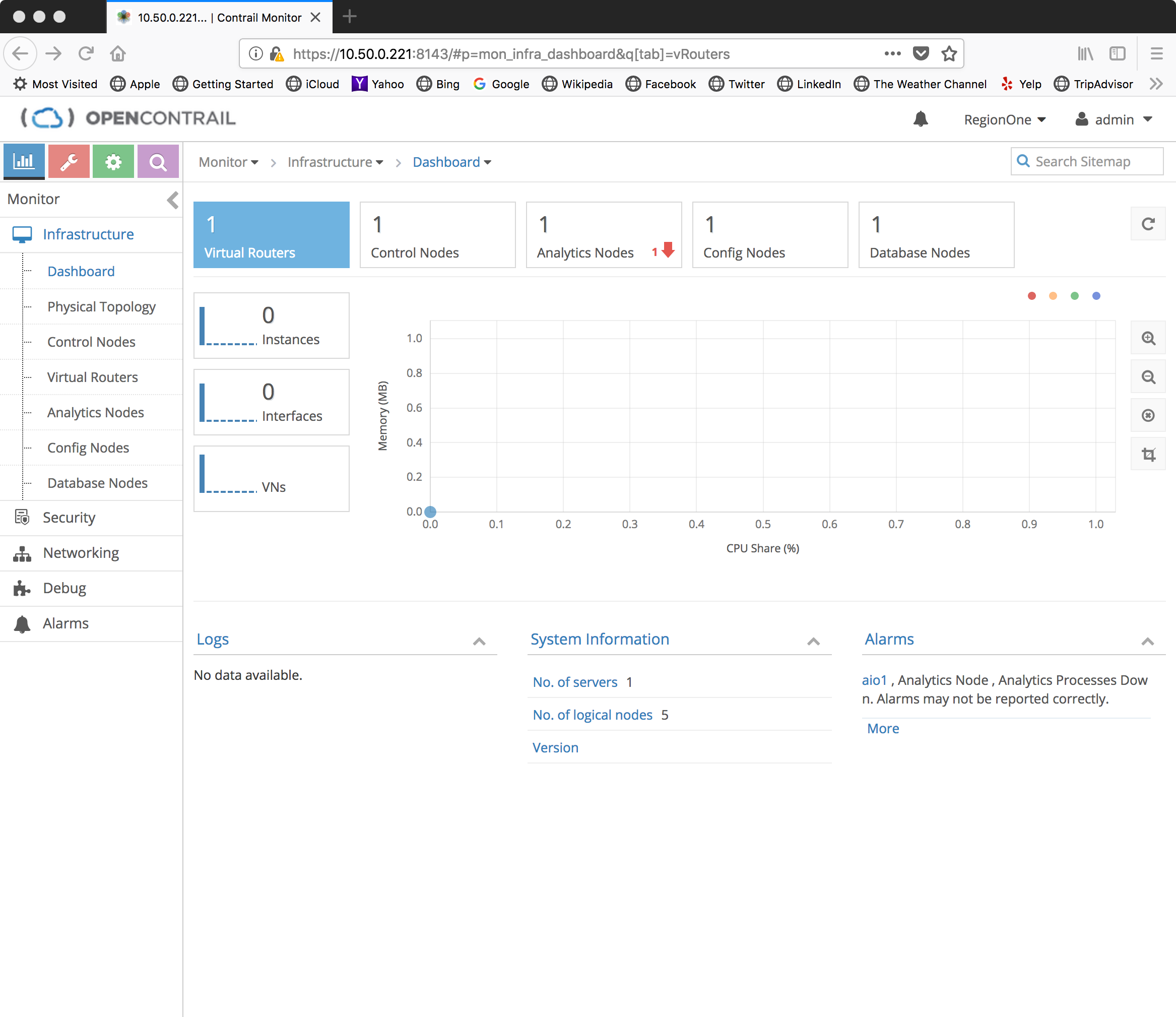1176x1017 pixels.
Task: Collapse the System Information panel
Action: (x=813, y=642)
